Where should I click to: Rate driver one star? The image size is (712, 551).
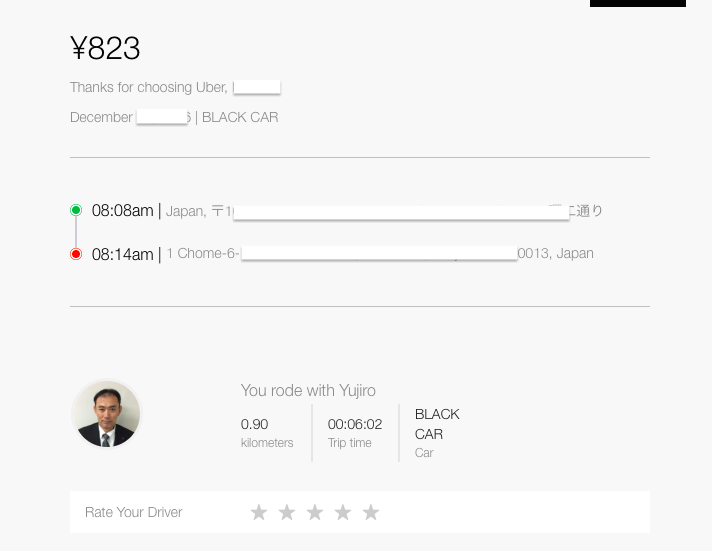pos(259,512)
